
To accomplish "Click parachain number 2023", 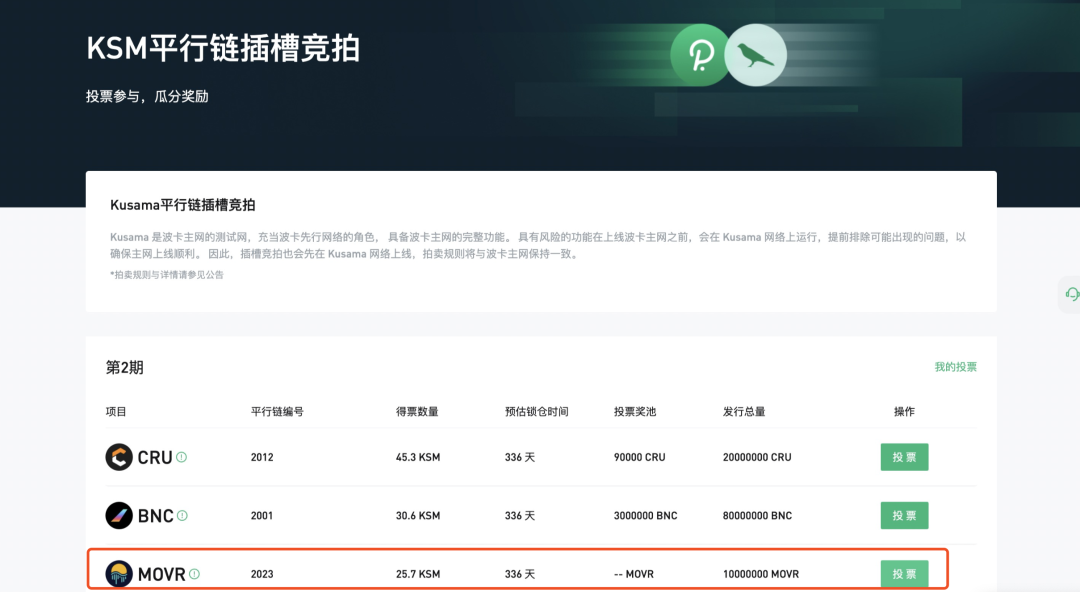I will tap(262, 573).
